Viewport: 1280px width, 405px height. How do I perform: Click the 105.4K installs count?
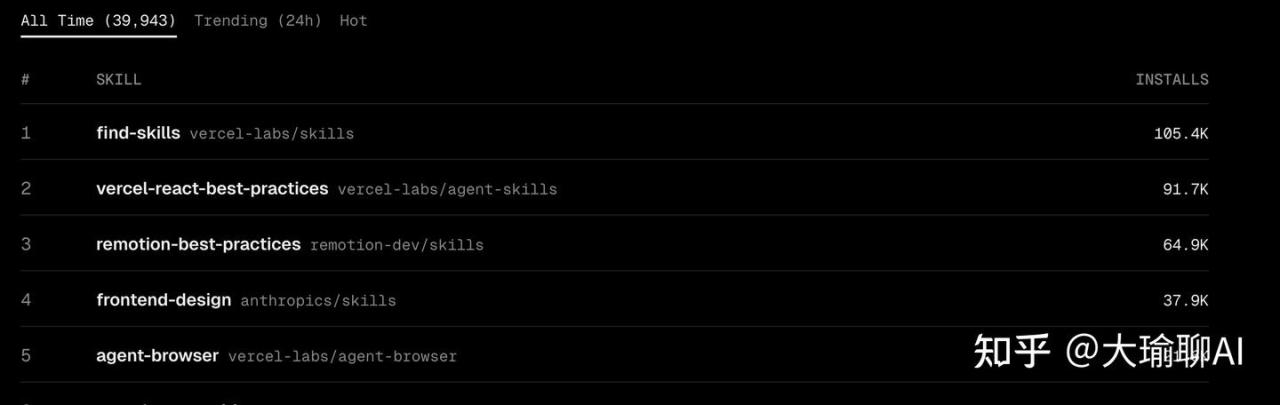pyautogui.click(x=1180, y=133)
